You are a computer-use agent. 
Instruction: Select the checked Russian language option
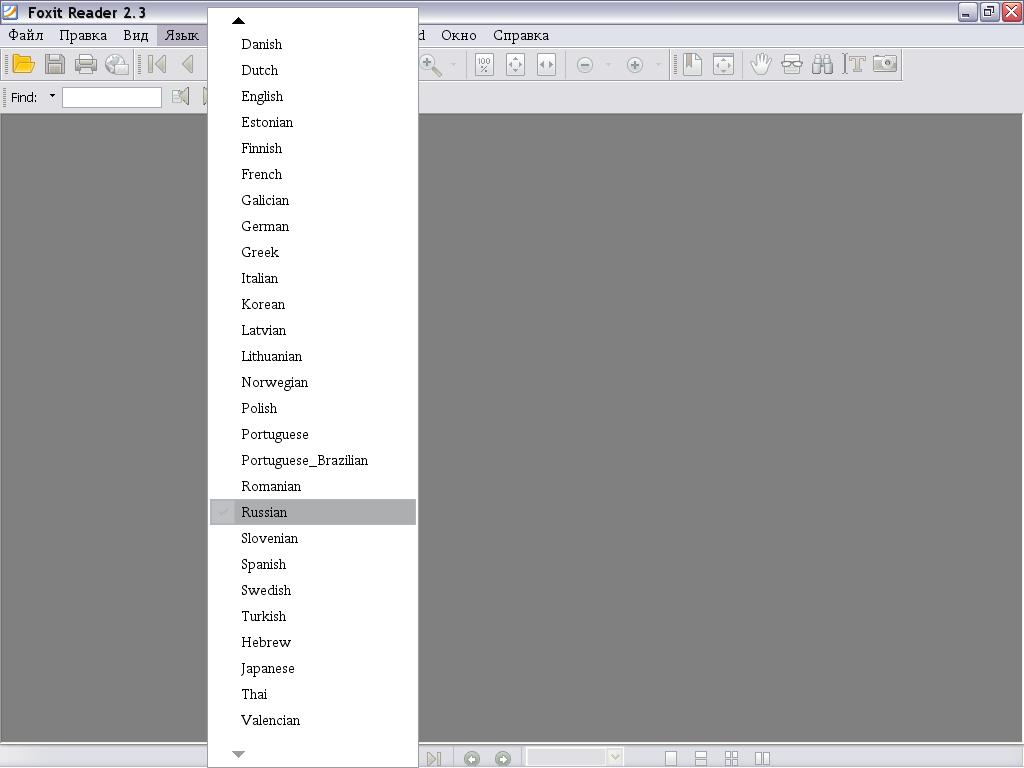pos(264,512)
